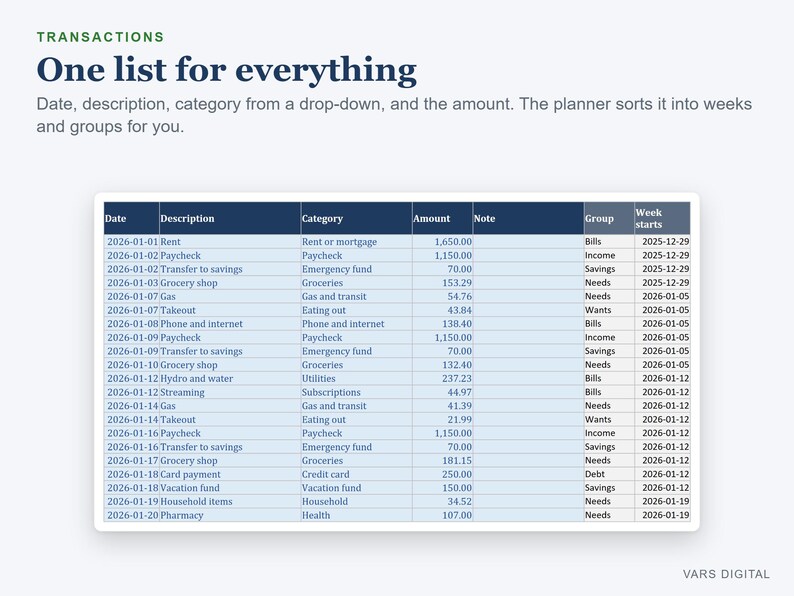Click the empty Note cell in Rent row
Screen dimensions: 794x596
tap(528, 242)
